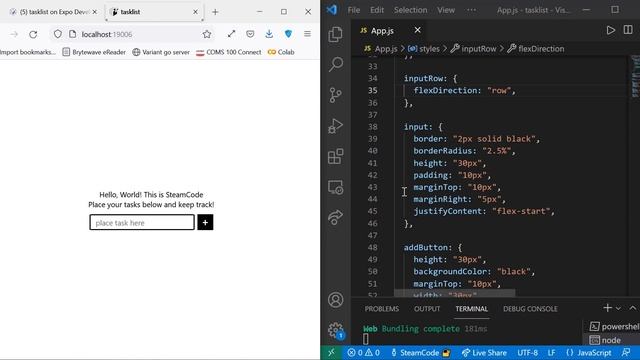
Task: Close the active tasklist browser tab
Action: [195, 12]
